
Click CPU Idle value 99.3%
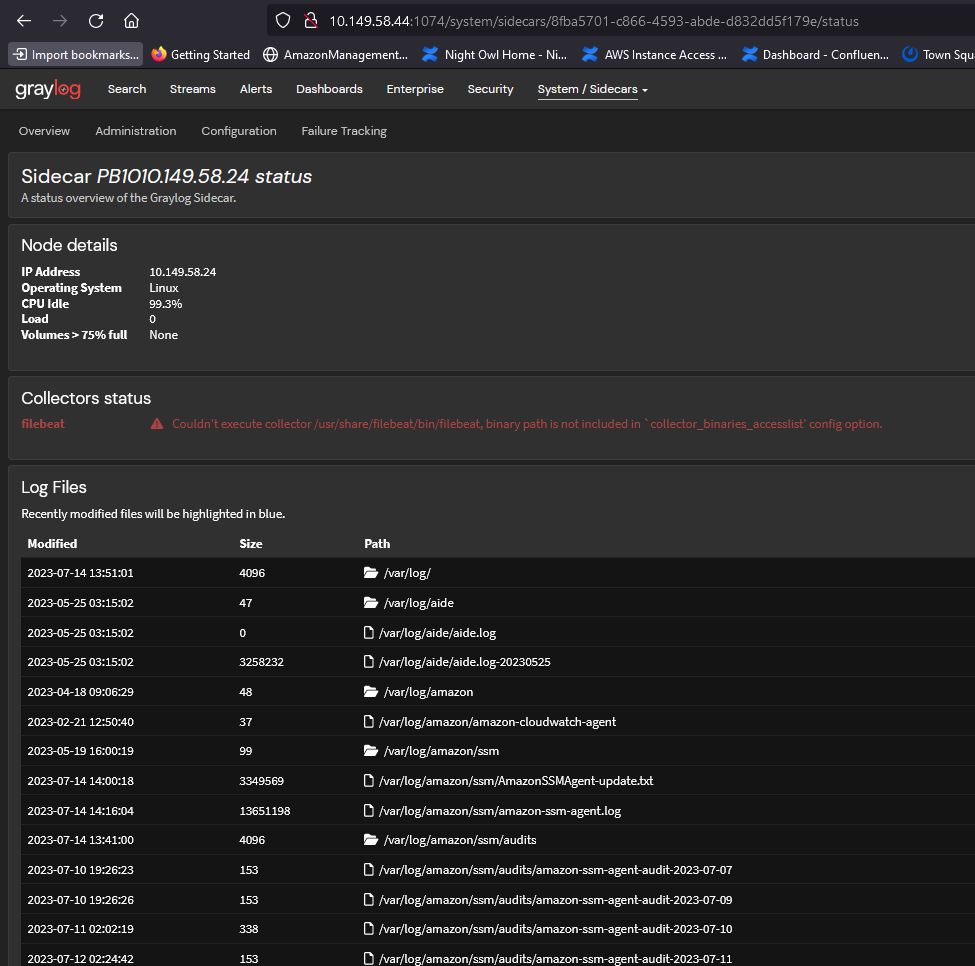(165, 304)
